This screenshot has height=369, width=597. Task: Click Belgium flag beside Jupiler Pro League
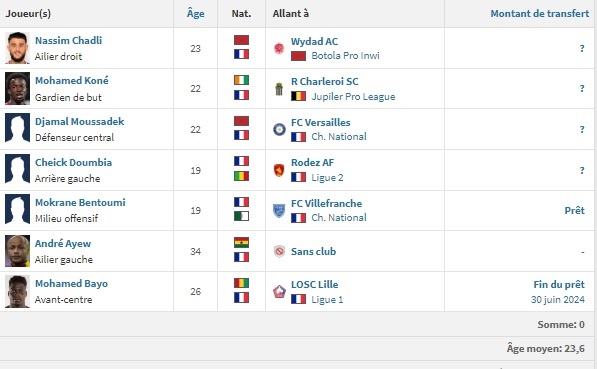(298, 96)
